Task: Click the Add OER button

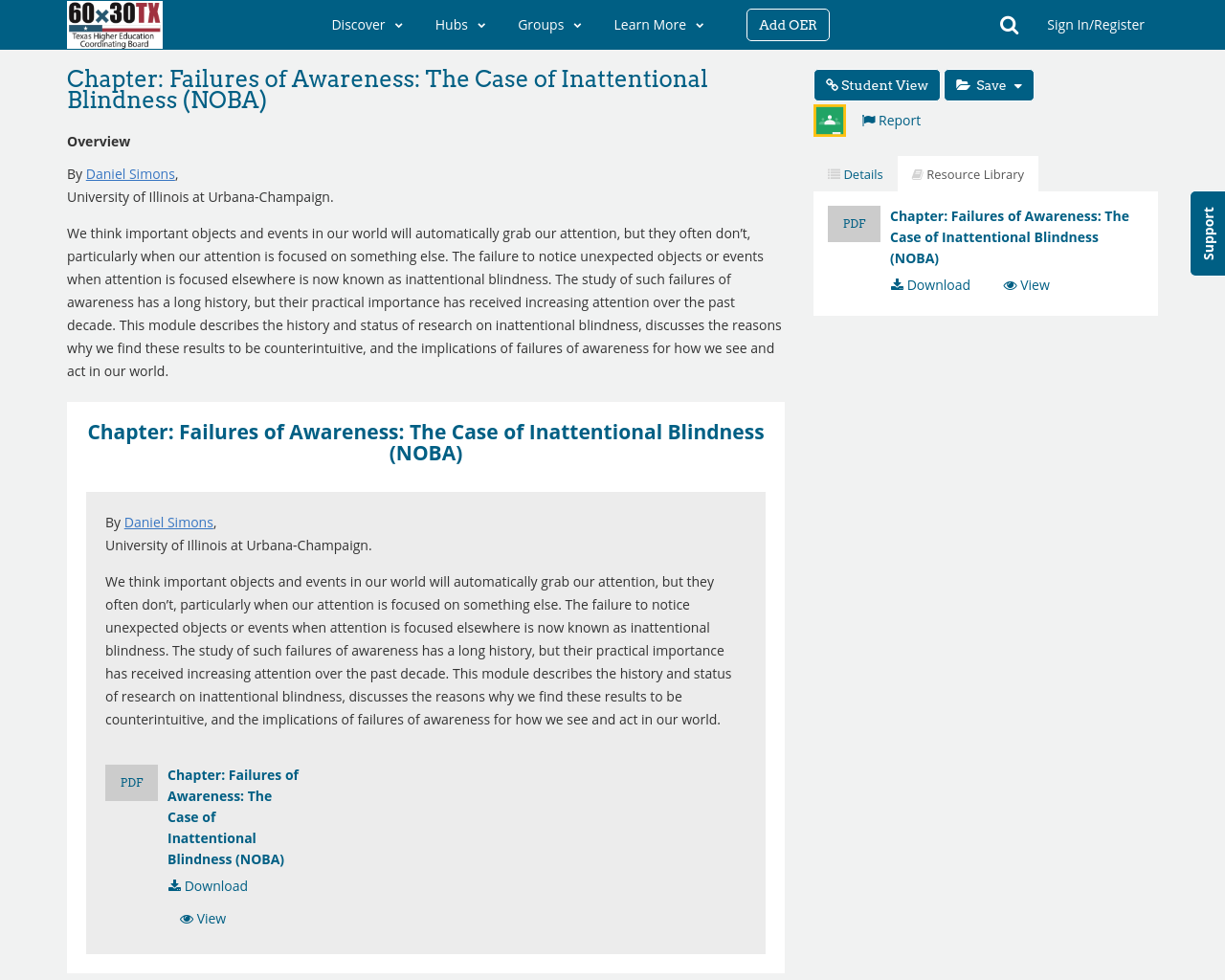Action: coord(788,24)
